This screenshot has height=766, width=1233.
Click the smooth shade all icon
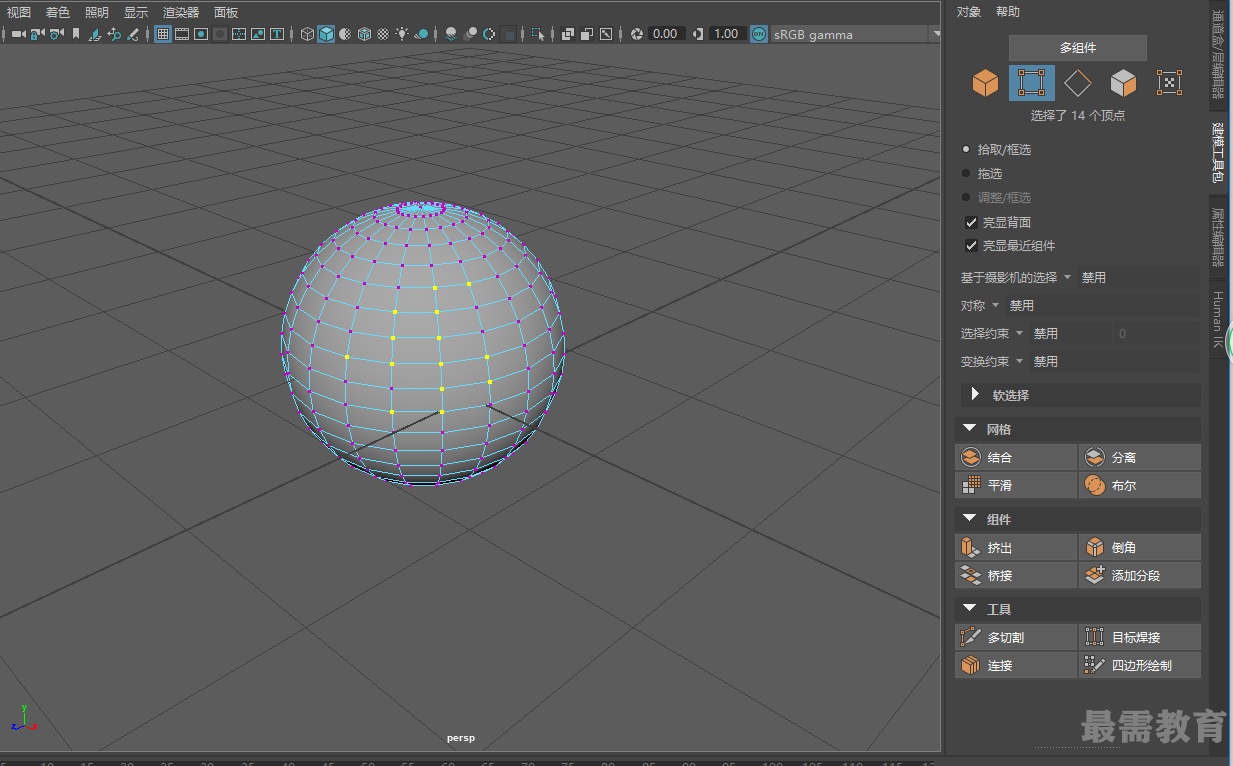[326, 34]
